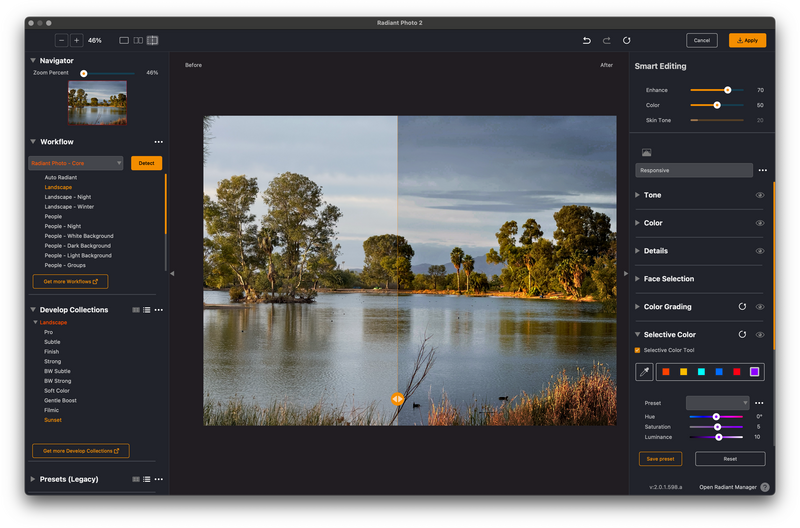Click the Save preset button
This screenshot has height=528, width=800.
(x=660, y=459)
